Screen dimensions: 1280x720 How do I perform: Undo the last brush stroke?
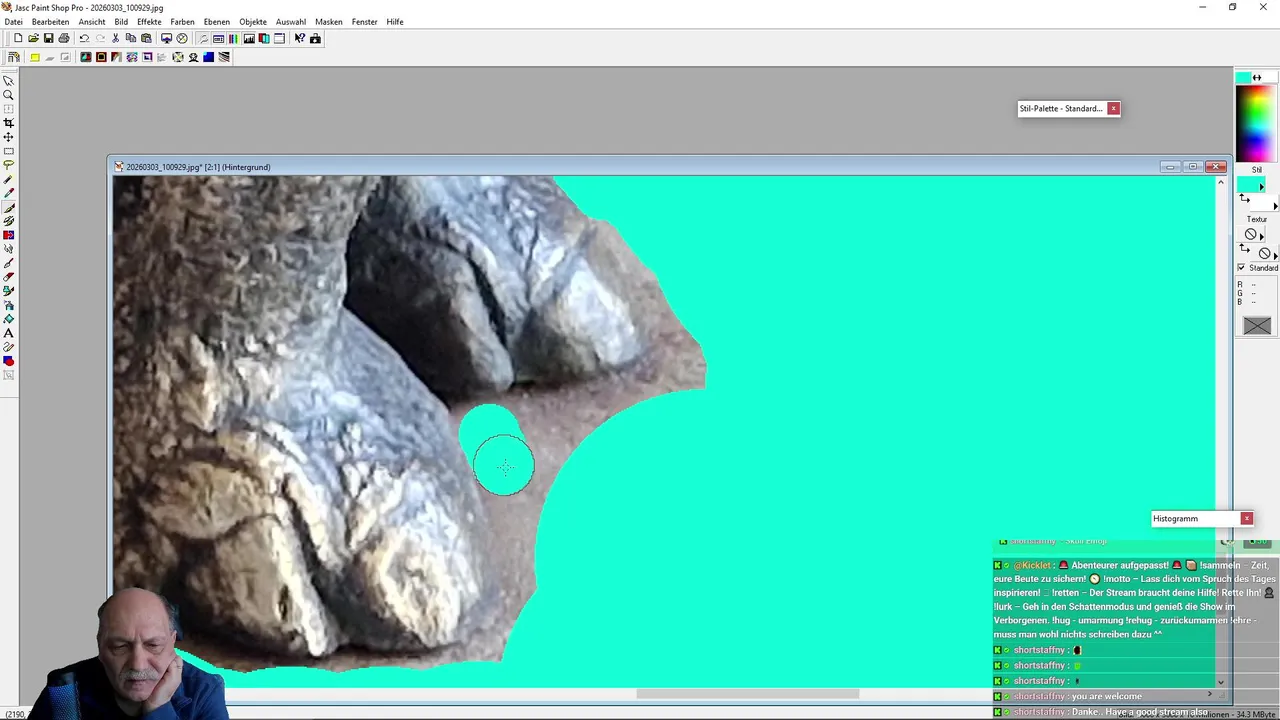click(x=84, y=38)
